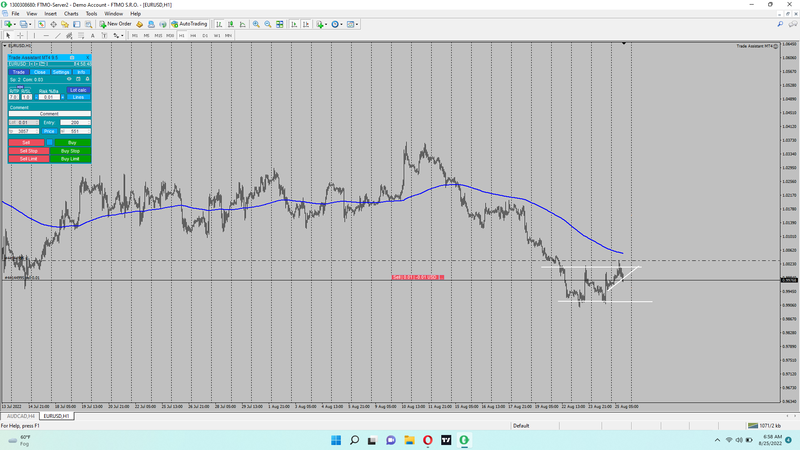Open Windows Start button on taskbar
Screen dimensions: 800x450
(336, 440)
